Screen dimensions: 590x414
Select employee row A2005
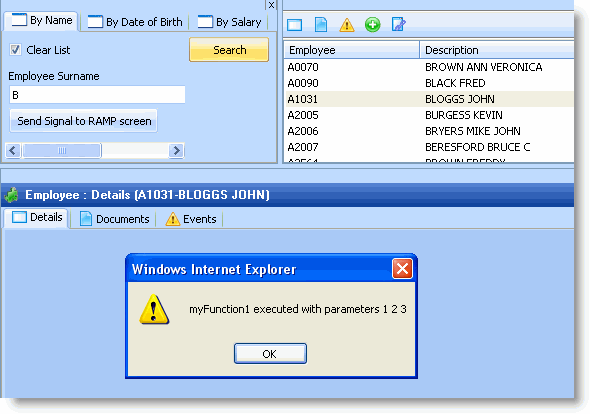point(429,115)
